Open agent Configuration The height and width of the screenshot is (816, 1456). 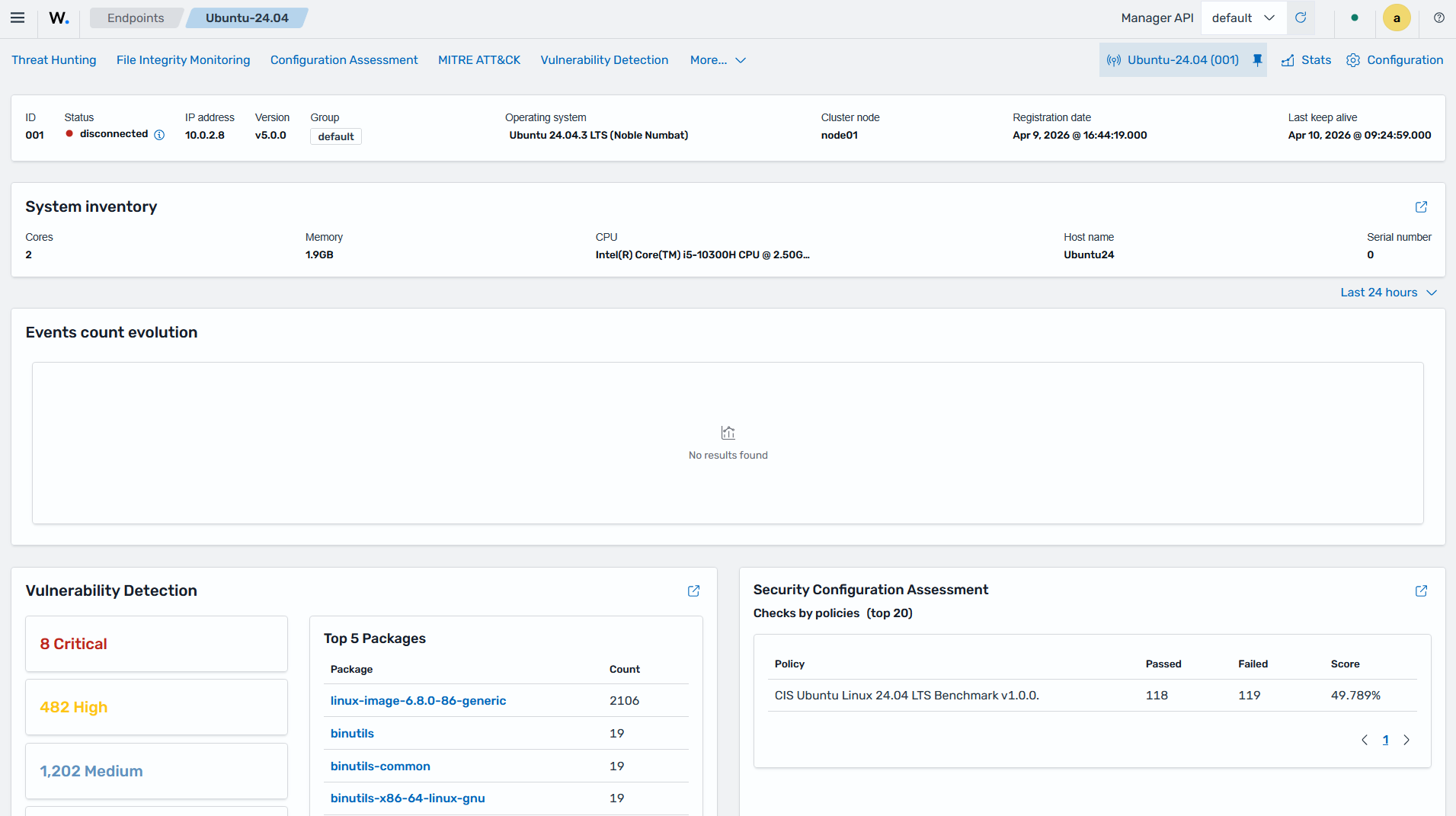tap(1394, 60)
